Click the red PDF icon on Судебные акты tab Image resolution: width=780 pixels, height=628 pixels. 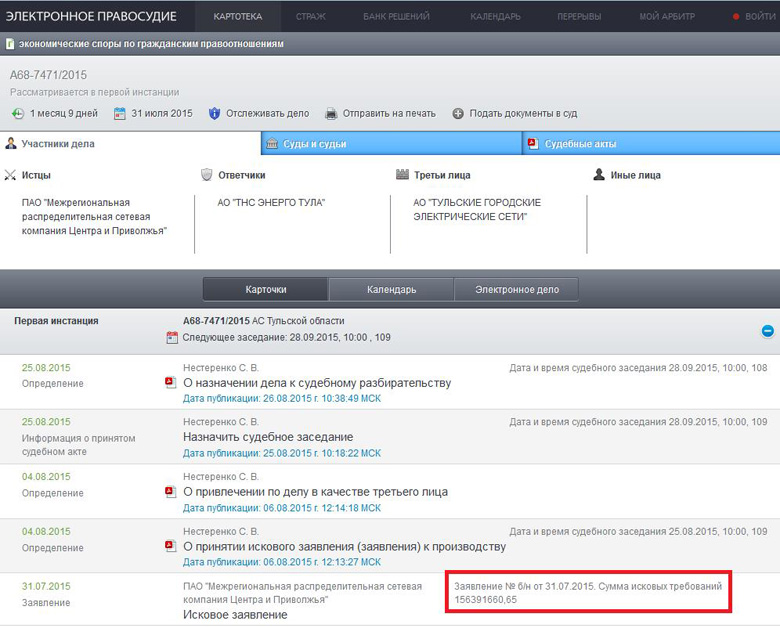[533, 144]
